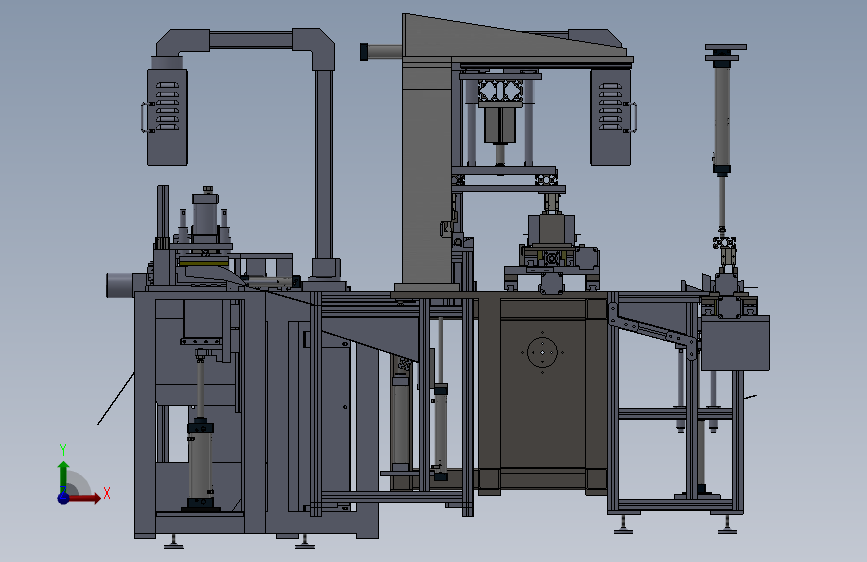Screen dimensions: 867x562
Task: Select the right vented exhaust hood under the canopy
Action: 610,117
